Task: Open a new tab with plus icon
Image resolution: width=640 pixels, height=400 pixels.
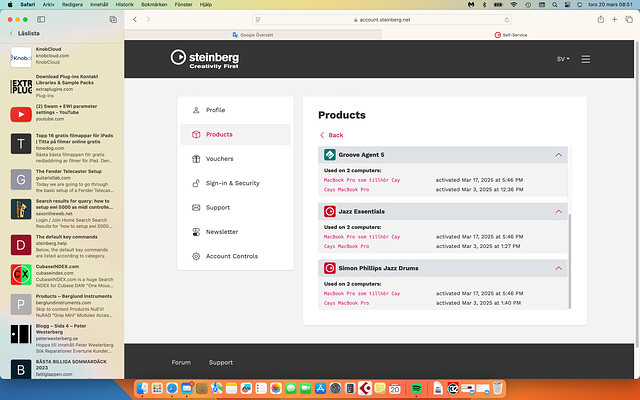Action: pos(614,19)
